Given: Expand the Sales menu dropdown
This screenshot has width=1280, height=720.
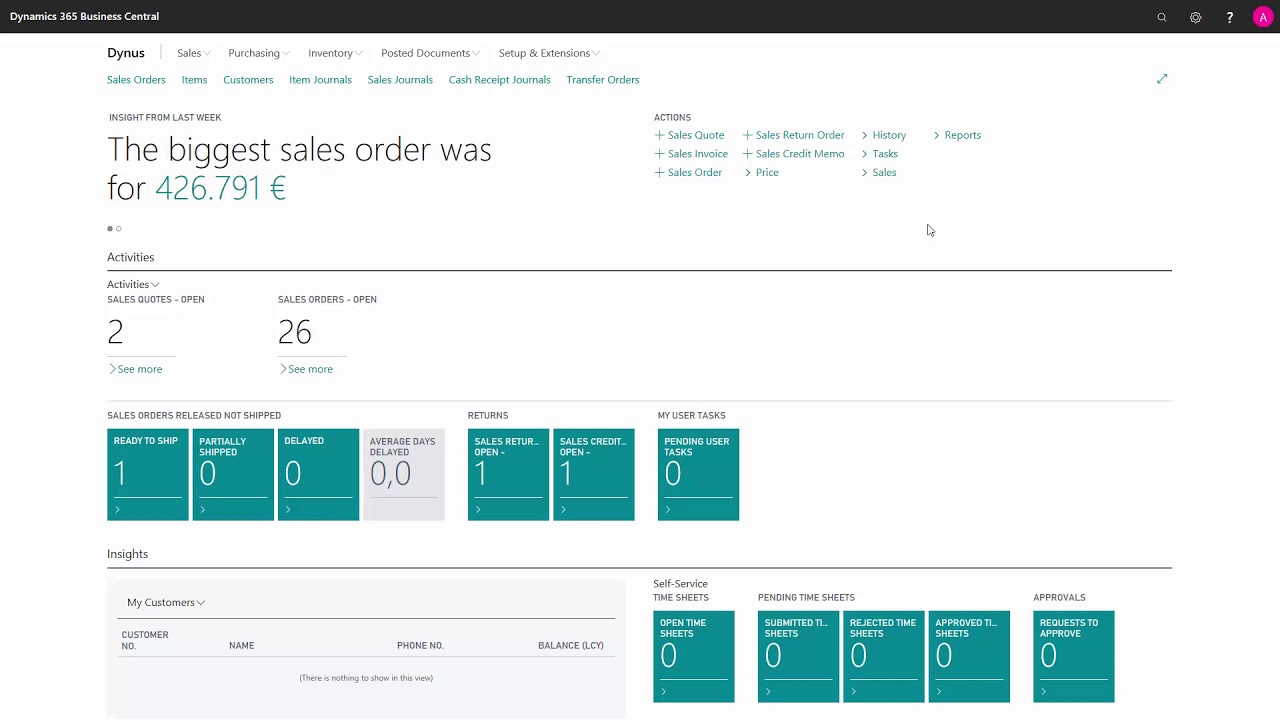Looking at the screenshot, I should 193,53.
